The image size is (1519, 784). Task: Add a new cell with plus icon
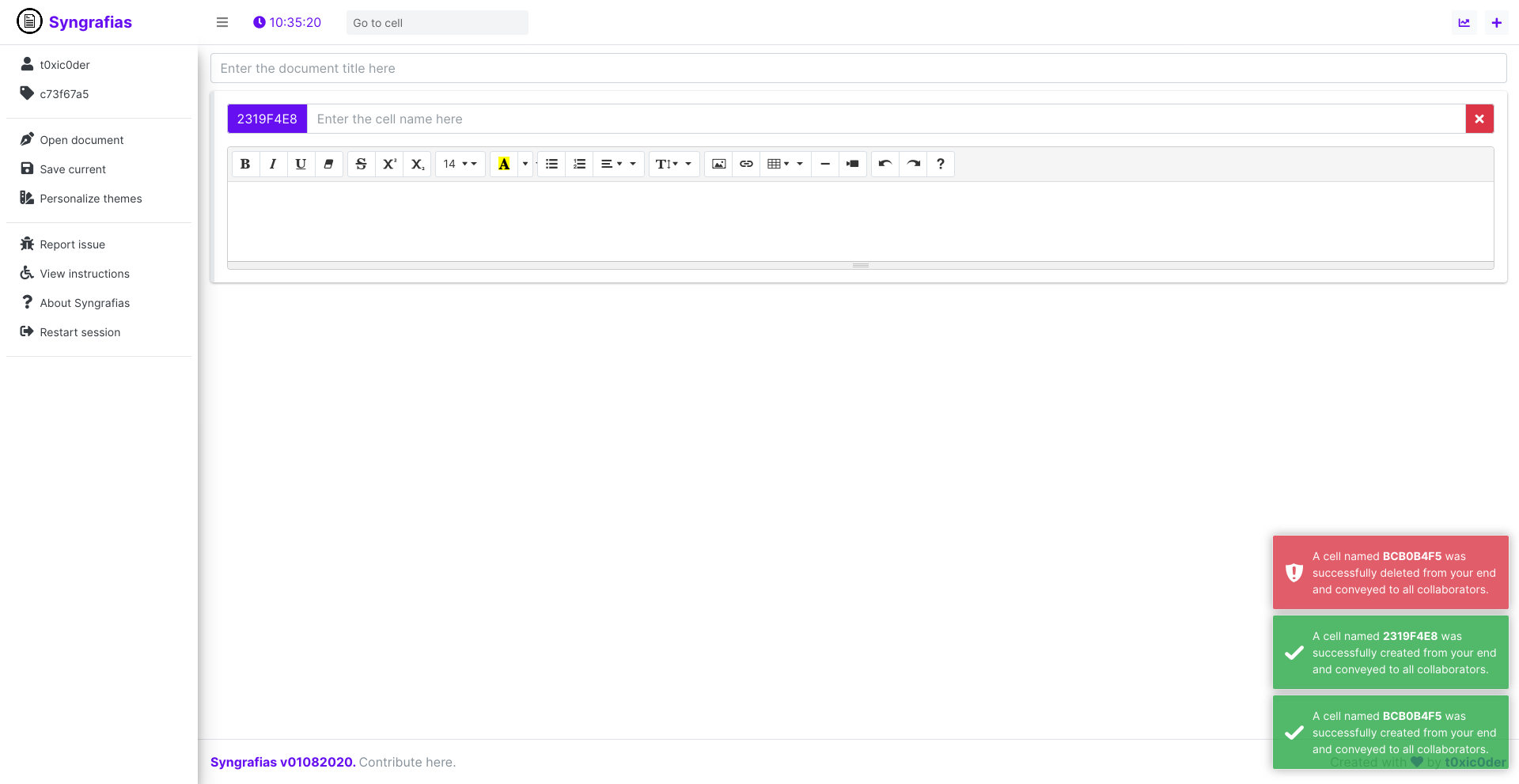click(x=1496, y=23)
